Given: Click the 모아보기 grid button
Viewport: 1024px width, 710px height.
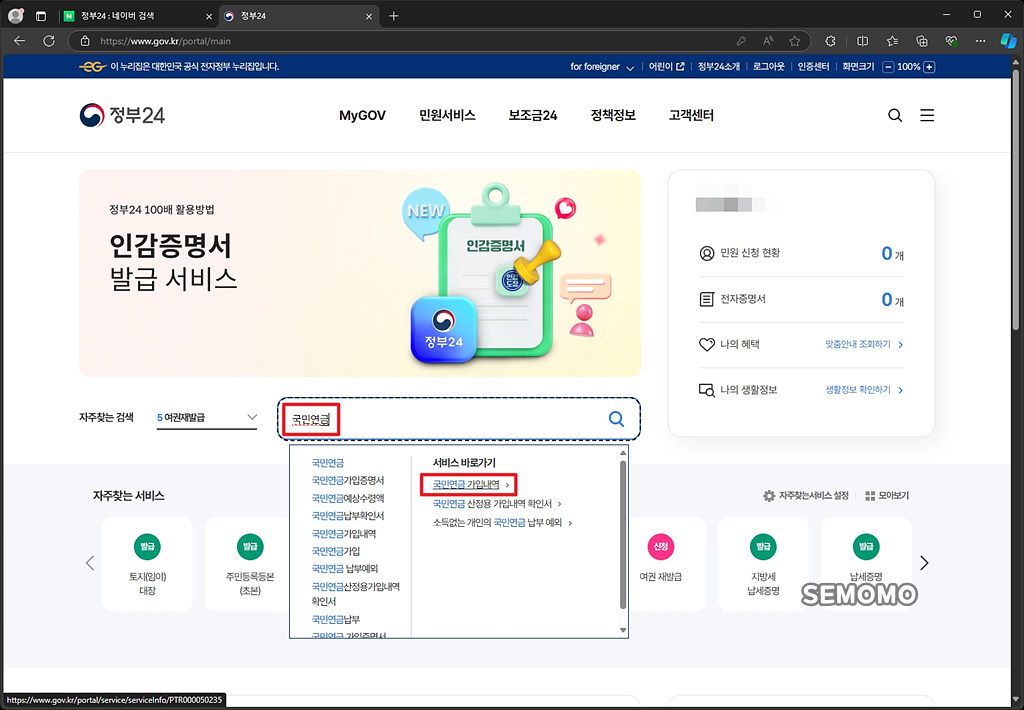Looking at the screenshot, I should pyautogui.click(x=887, y=496).
